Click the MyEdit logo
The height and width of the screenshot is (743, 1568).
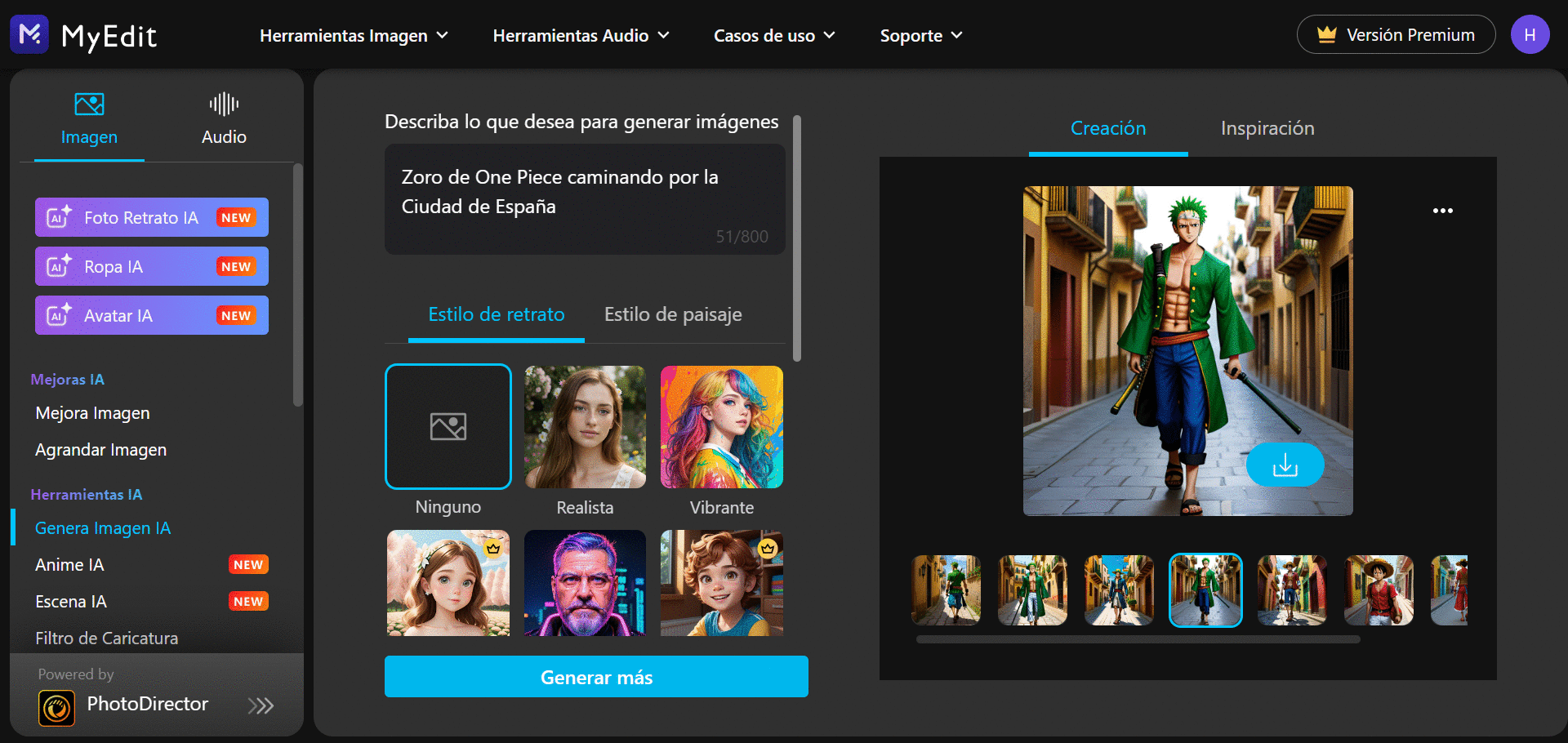click(82, 34)
